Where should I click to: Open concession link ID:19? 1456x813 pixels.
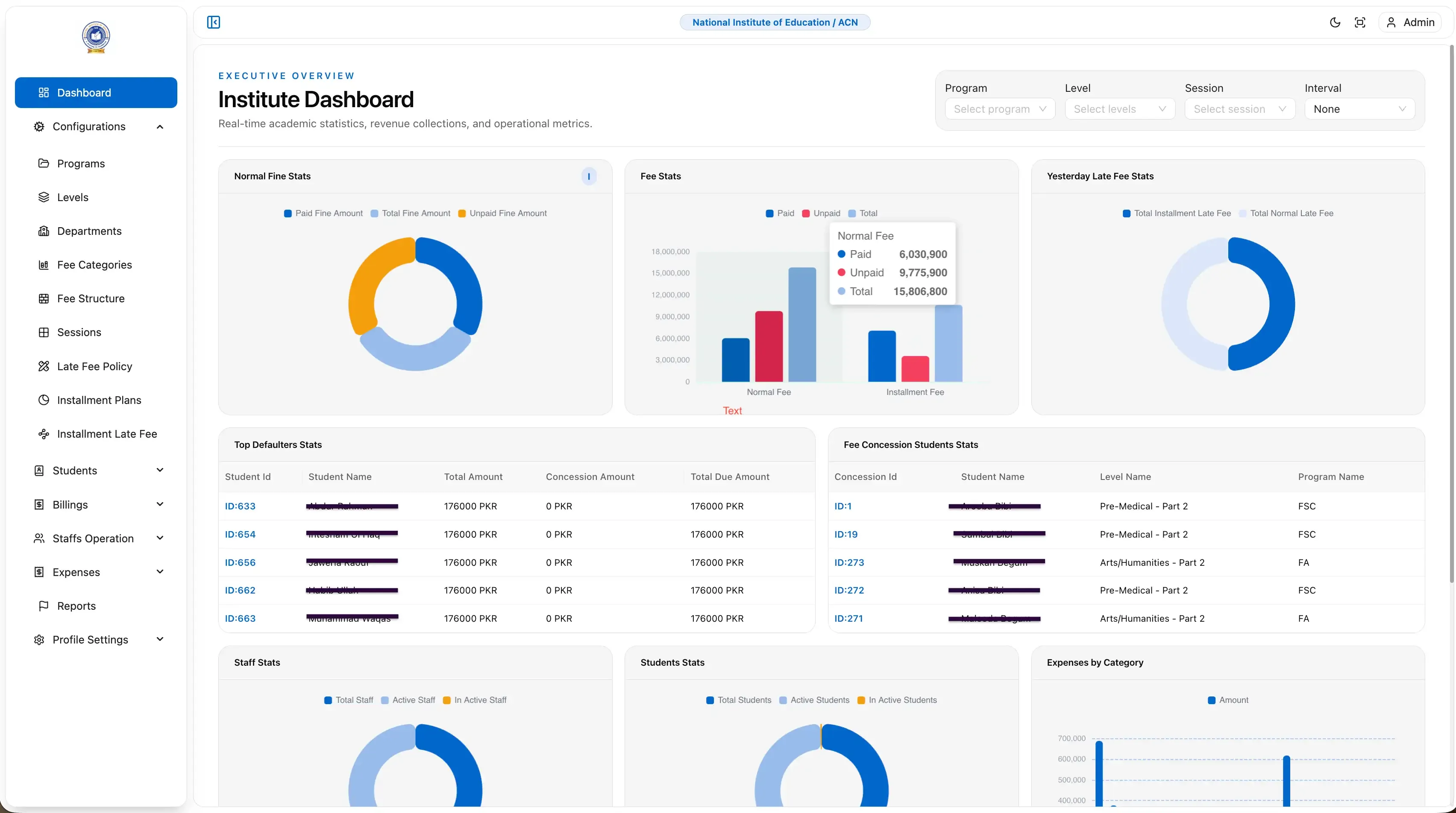tap(845, 535)
